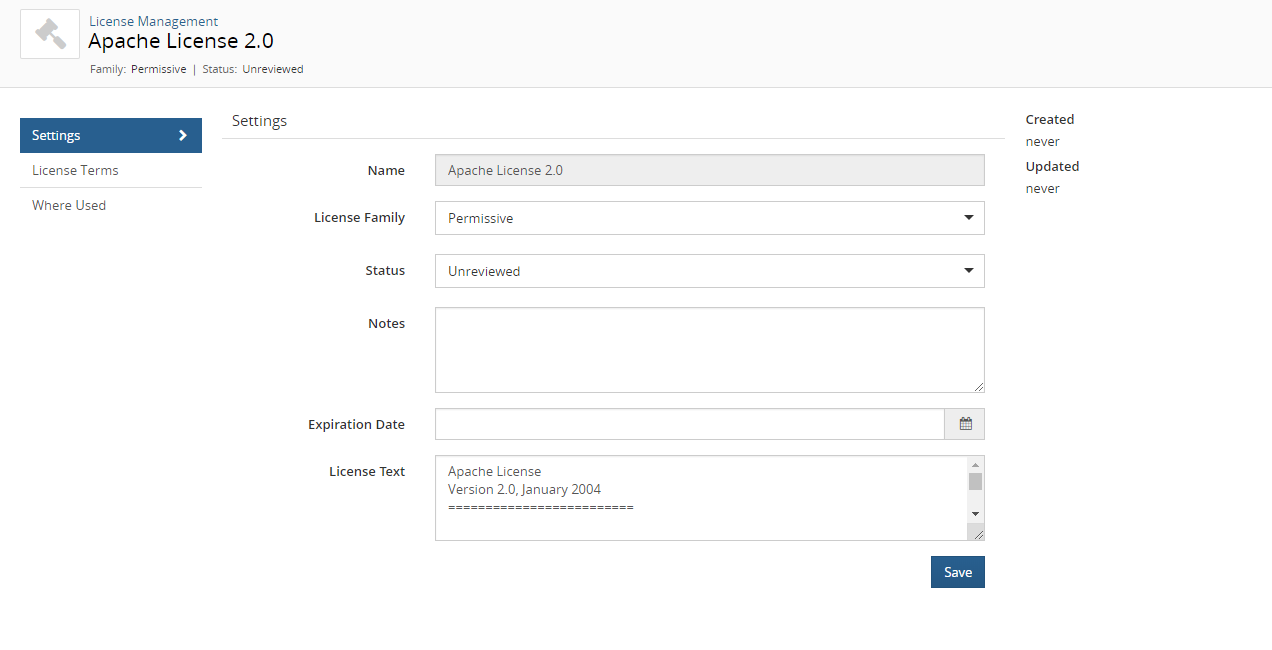Image resolution: width=1272 pixels, height=650 pixels.
Task: Open the Expiration Date calendar picker
Action: (x=965, y=424)
